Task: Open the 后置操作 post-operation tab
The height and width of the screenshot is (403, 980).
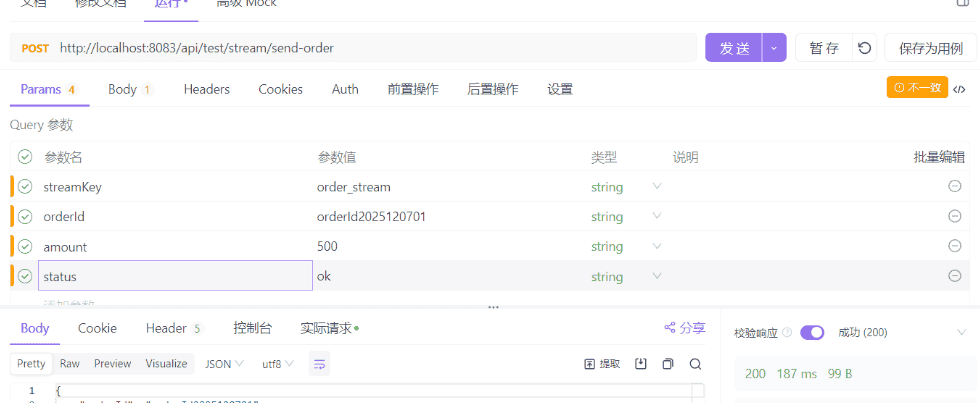Action: pos(492,89)
